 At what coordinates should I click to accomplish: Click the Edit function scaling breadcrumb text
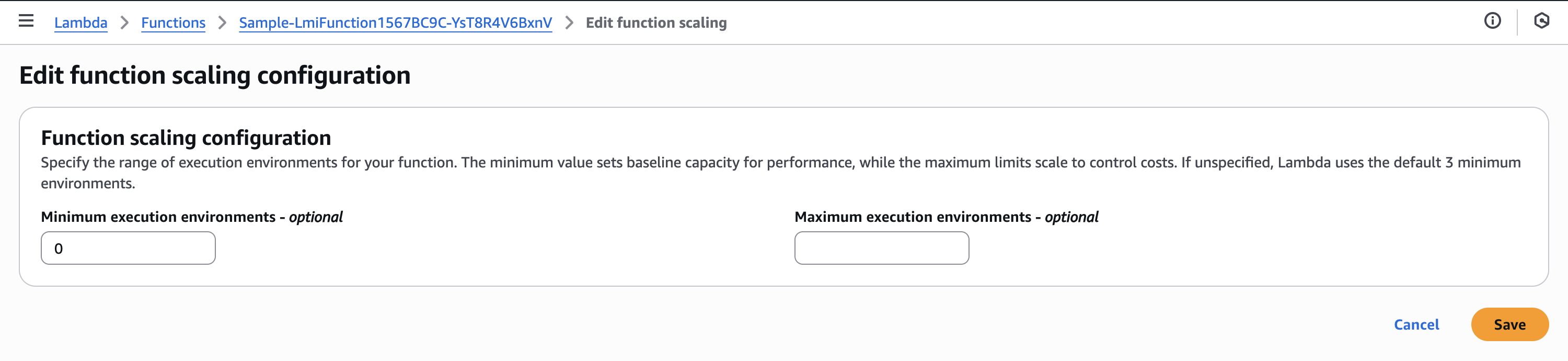point(655,22)
